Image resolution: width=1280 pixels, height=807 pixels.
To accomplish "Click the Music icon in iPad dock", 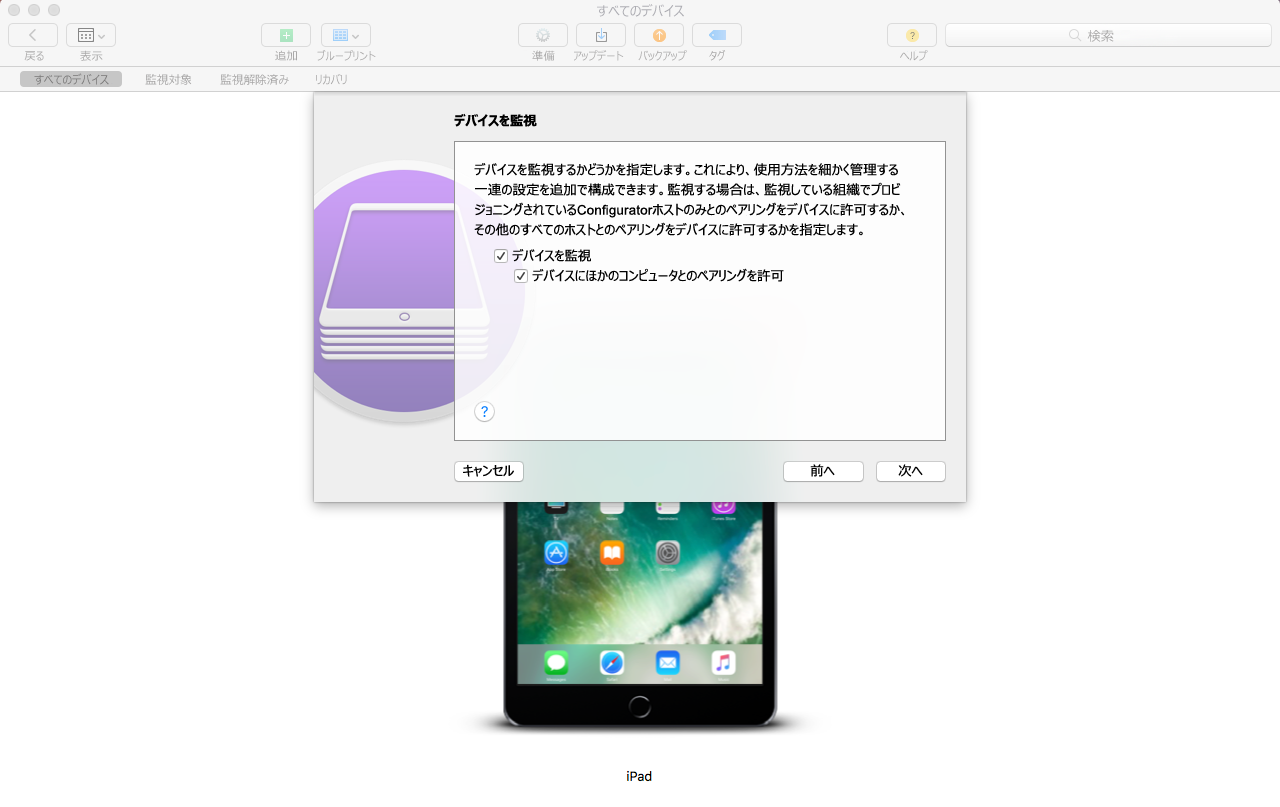I will (724, 662).
